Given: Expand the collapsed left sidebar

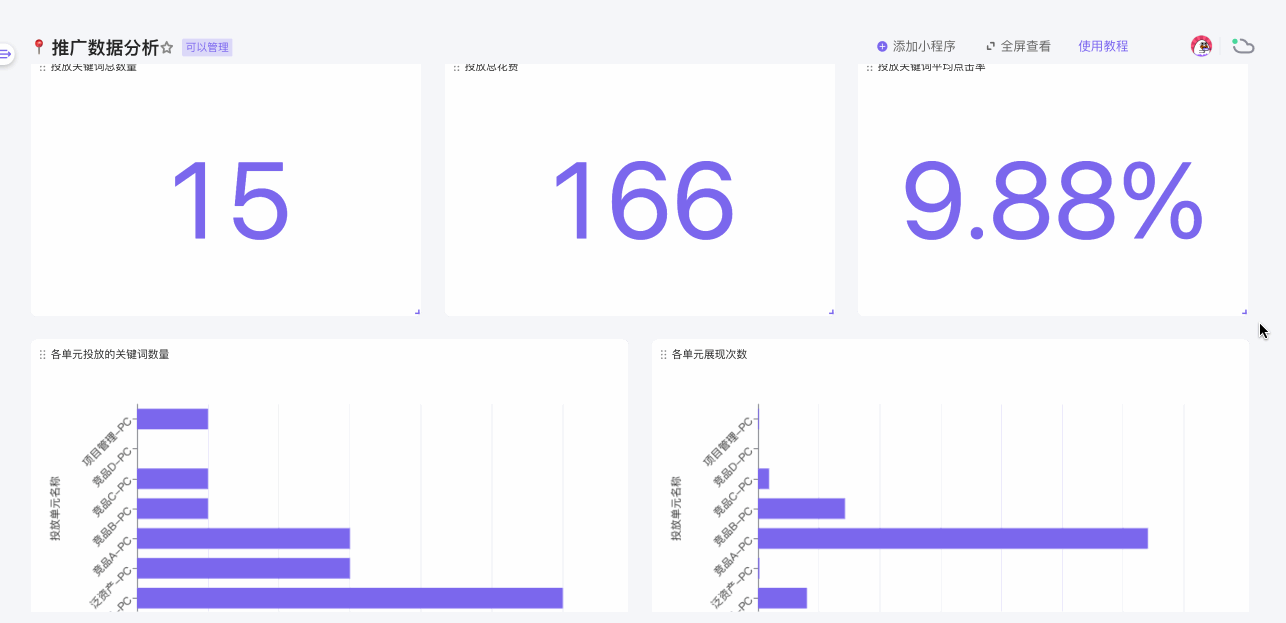Looking at the screenshot, I should tap(5, 53).
